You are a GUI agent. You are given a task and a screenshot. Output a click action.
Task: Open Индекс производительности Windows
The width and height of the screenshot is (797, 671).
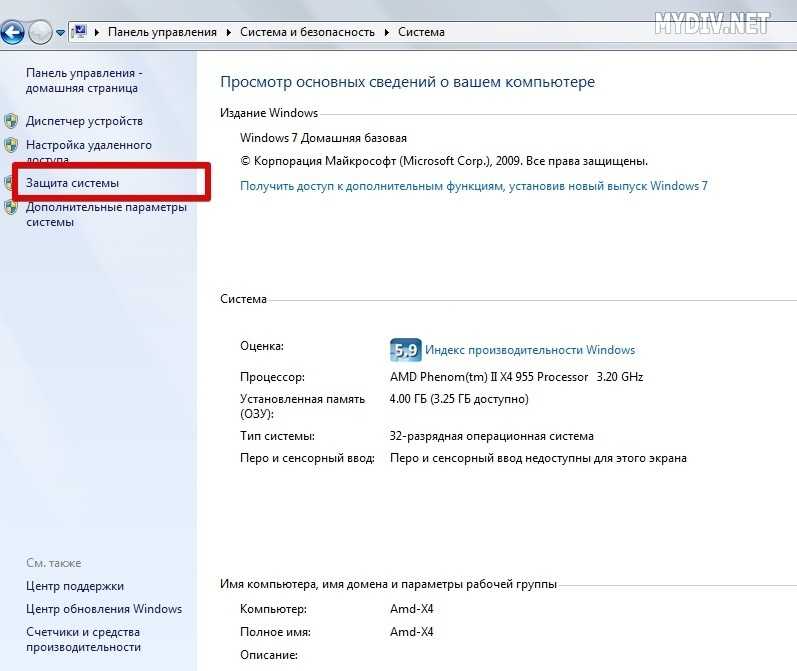click(x=530, y=350)
